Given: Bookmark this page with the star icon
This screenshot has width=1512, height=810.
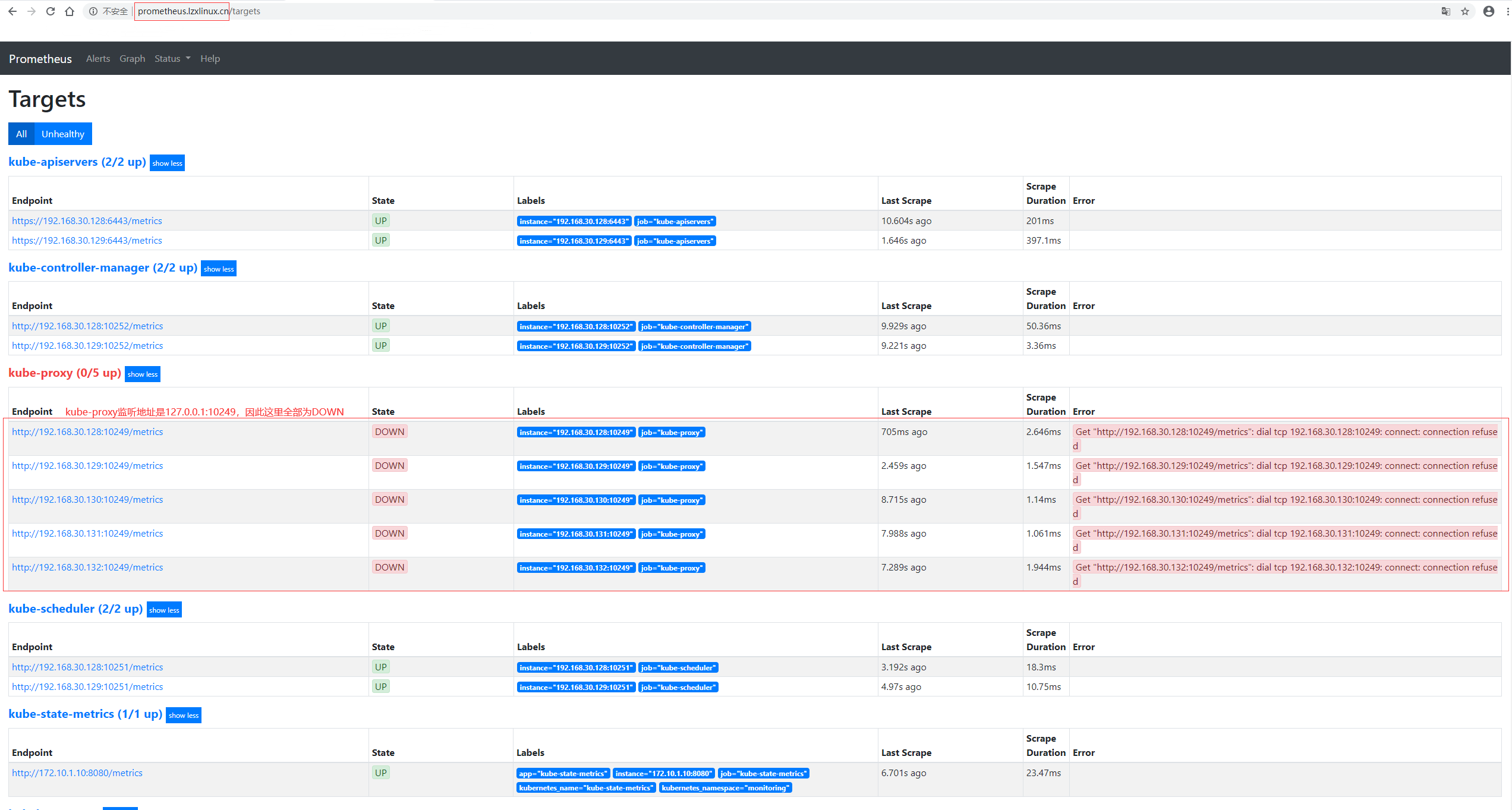Looking at the screenshot, I should click(x=1465, y=11).
